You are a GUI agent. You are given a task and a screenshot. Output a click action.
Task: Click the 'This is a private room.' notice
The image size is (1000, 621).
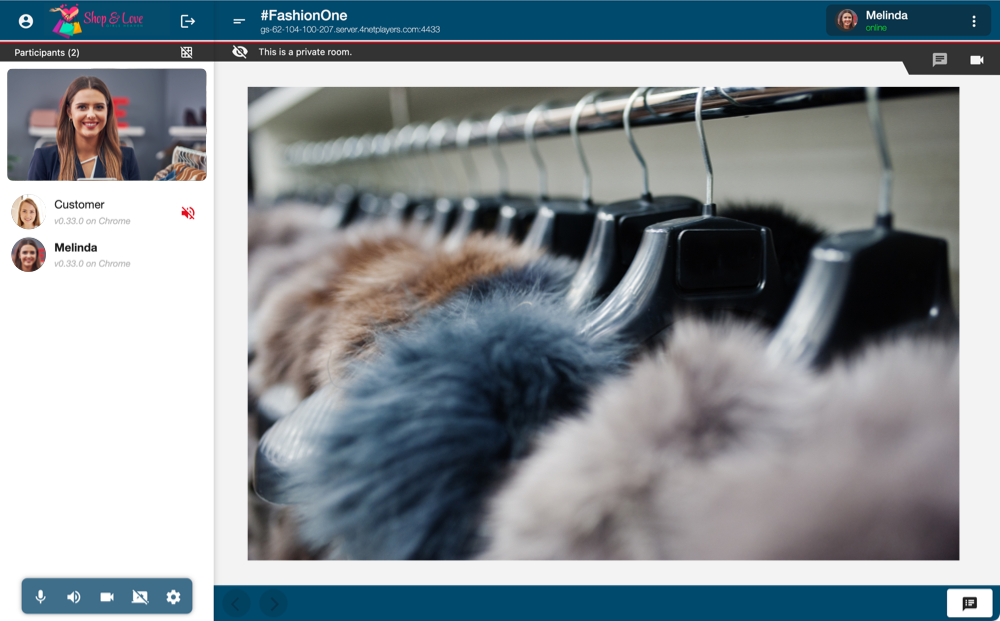tap(305, 52)
